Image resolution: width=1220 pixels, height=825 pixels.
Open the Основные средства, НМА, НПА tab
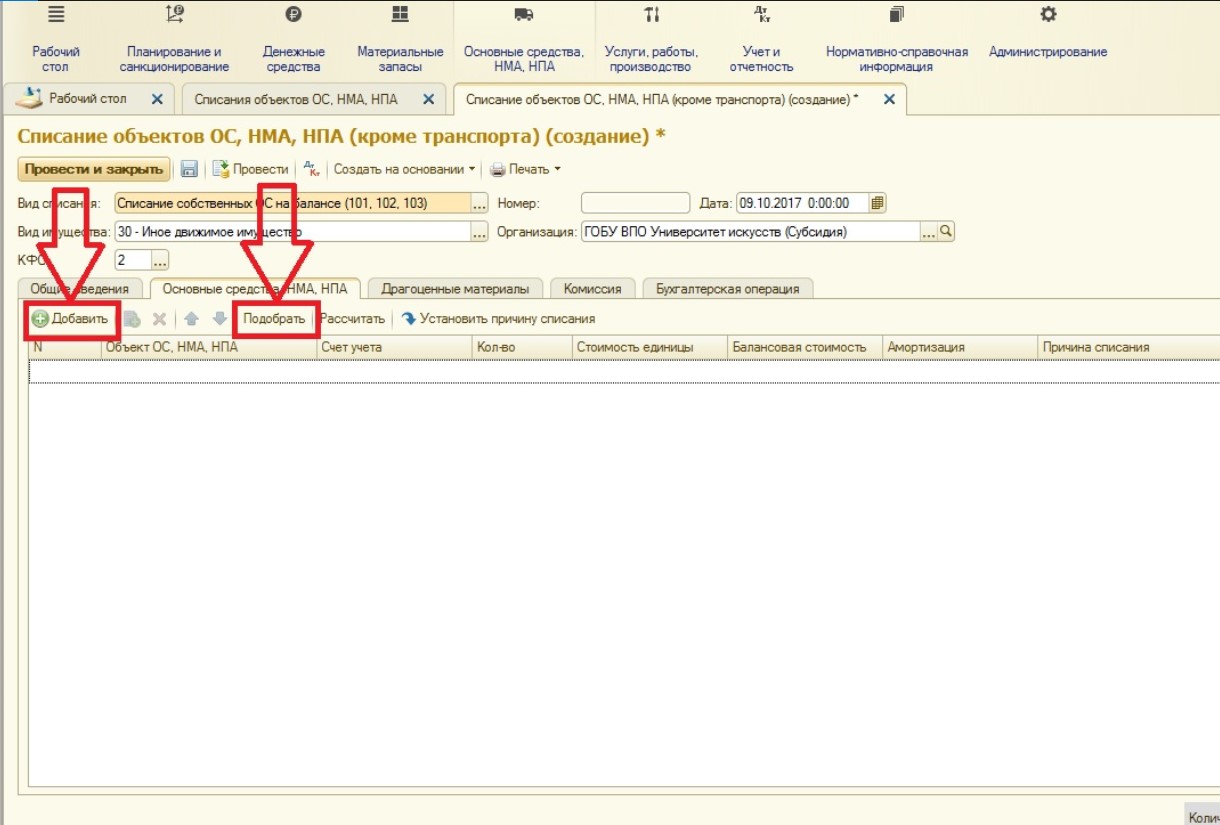255,288
